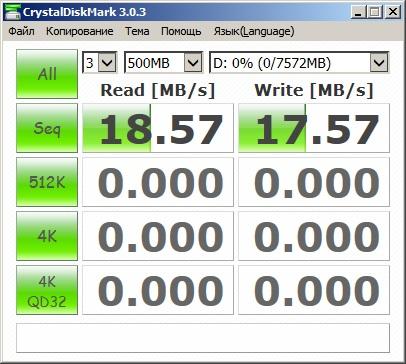Open the Тема menu
Screen dimensions: 406x364
tap(137, 31)
